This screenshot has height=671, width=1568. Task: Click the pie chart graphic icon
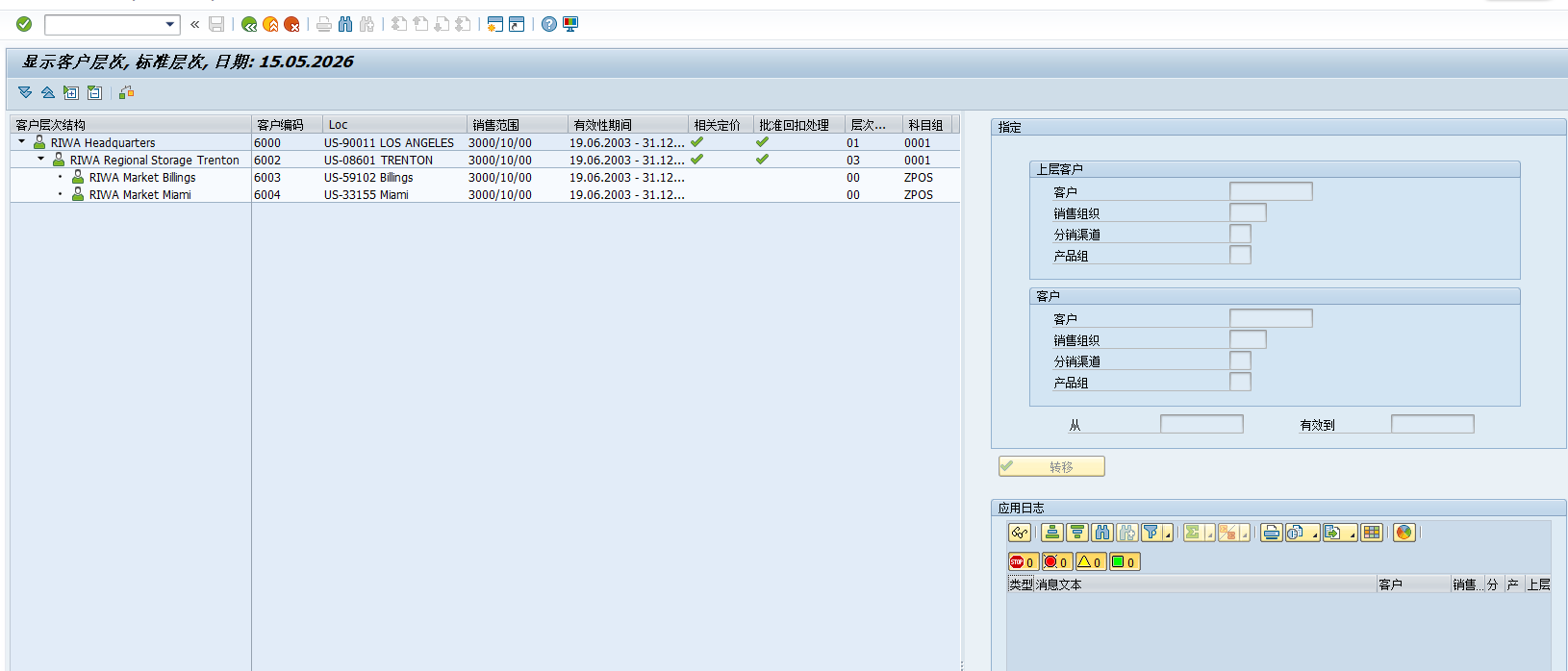point(1404,533)
